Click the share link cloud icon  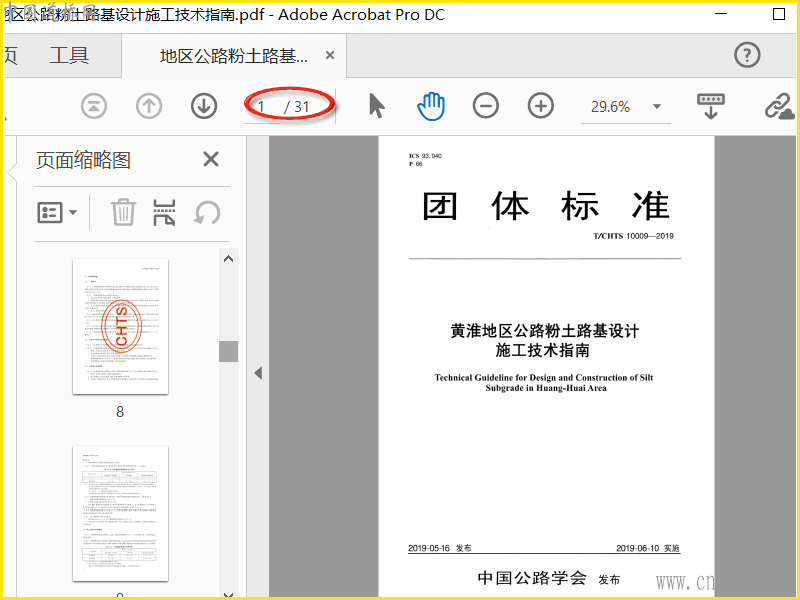(x=779, y=107)
